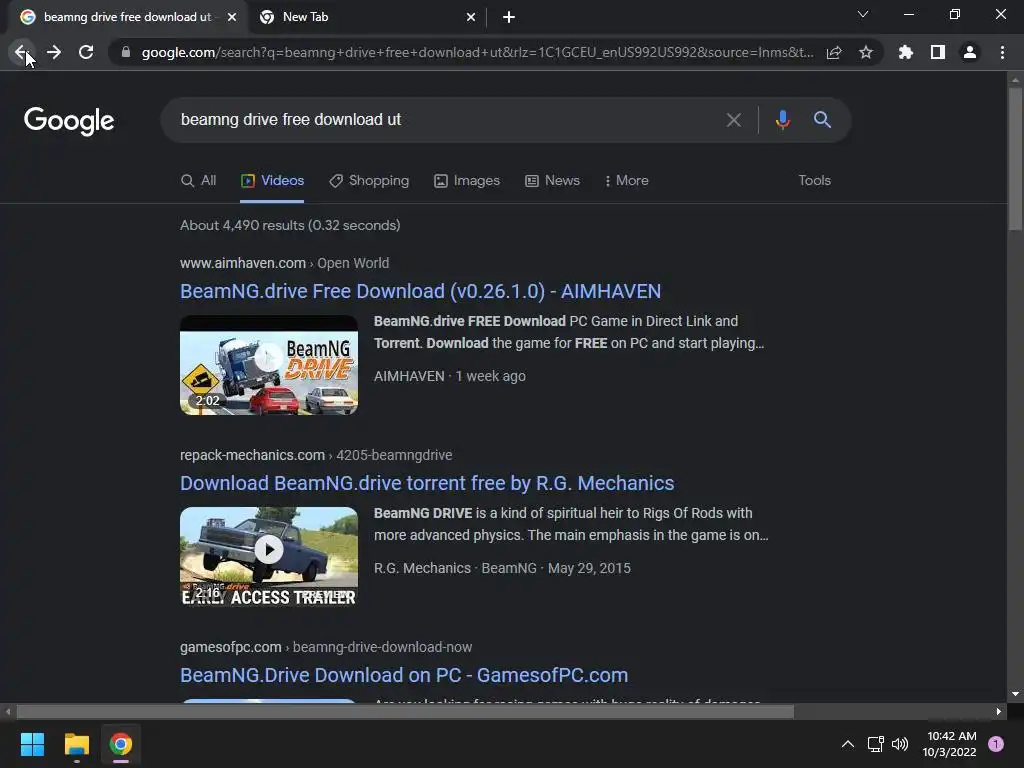
Task: Close the 'New Tab' browser tab
Action: tap(471, 18)
